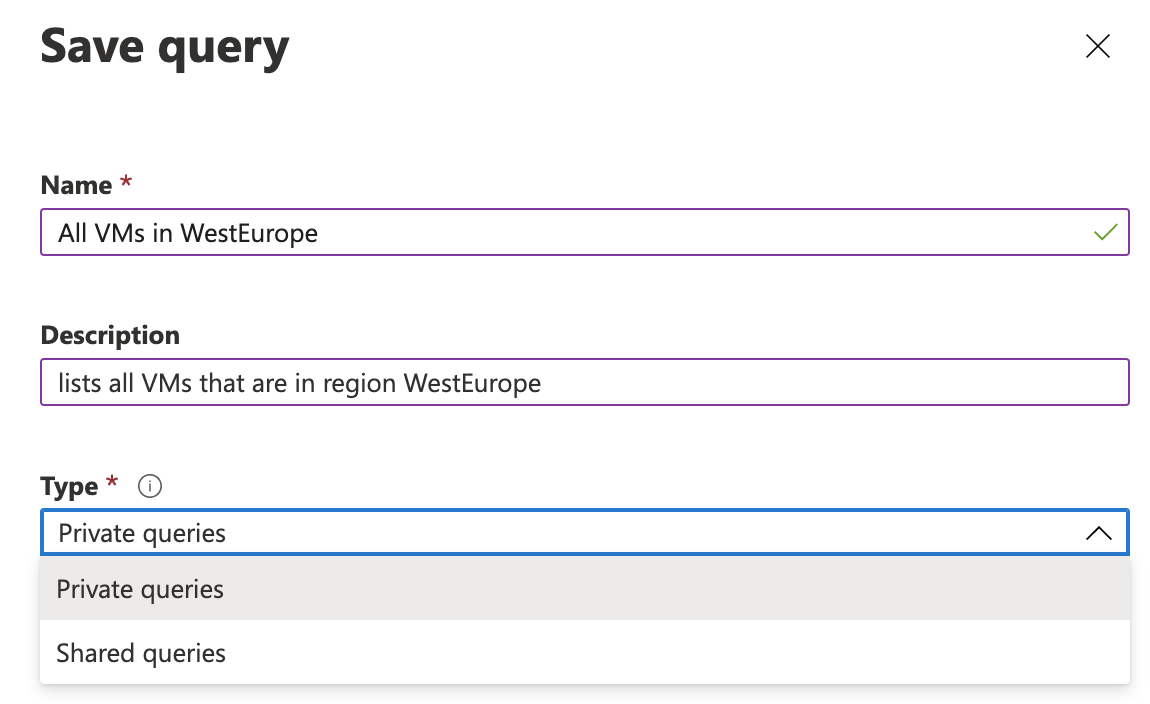Click the info icon beside Type
Viewport: 1150px width, 704px height.
[150, 486]
